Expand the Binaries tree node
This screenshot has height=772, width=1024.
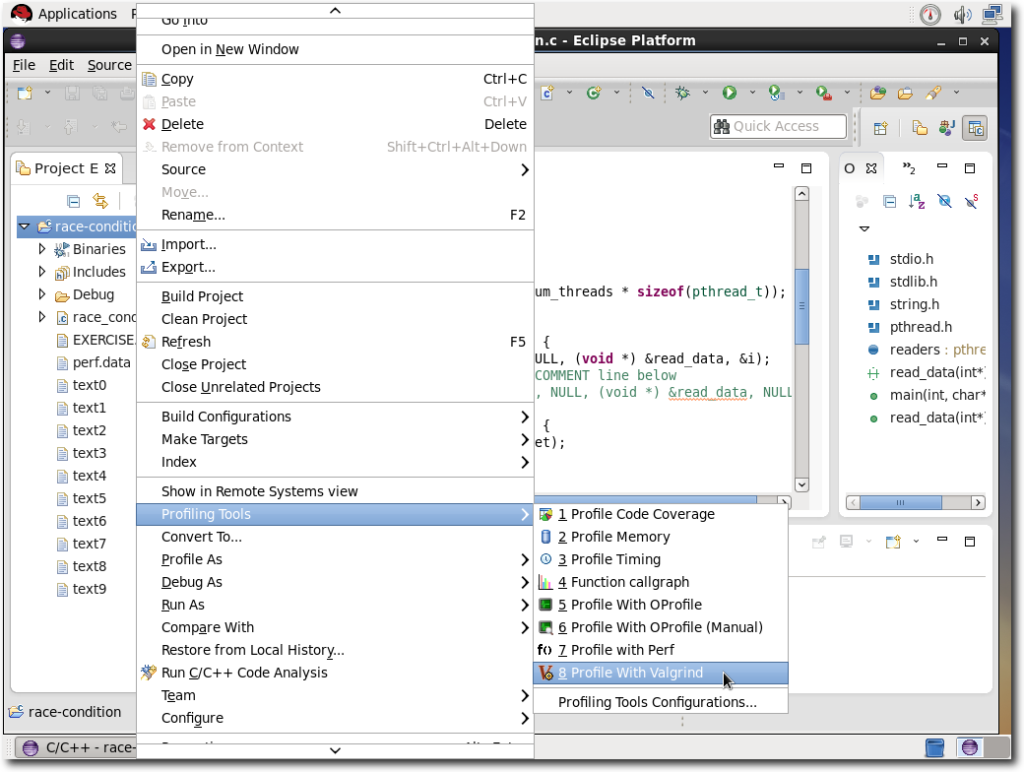(40, 249)
